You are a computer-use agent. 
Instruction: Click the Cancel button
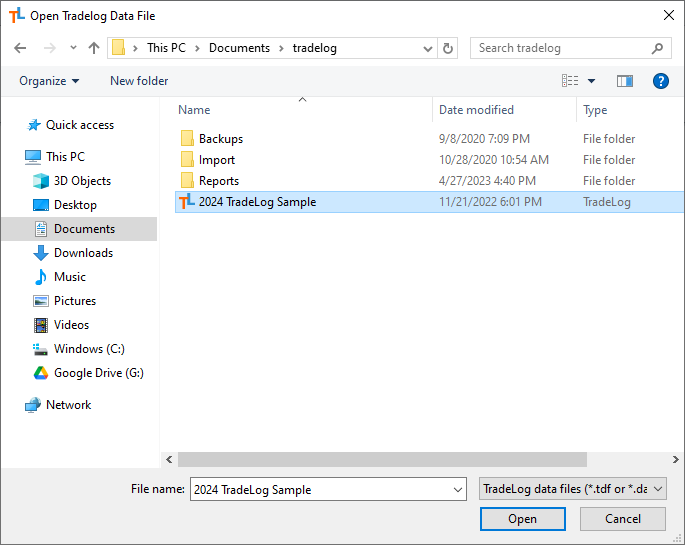[623, 519]
